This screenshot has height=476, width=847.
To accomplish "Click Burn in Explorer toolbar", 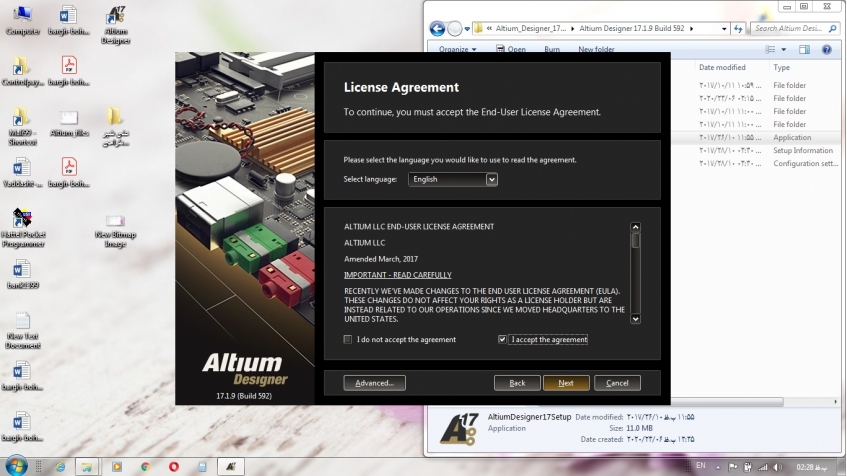I will 552,49.
